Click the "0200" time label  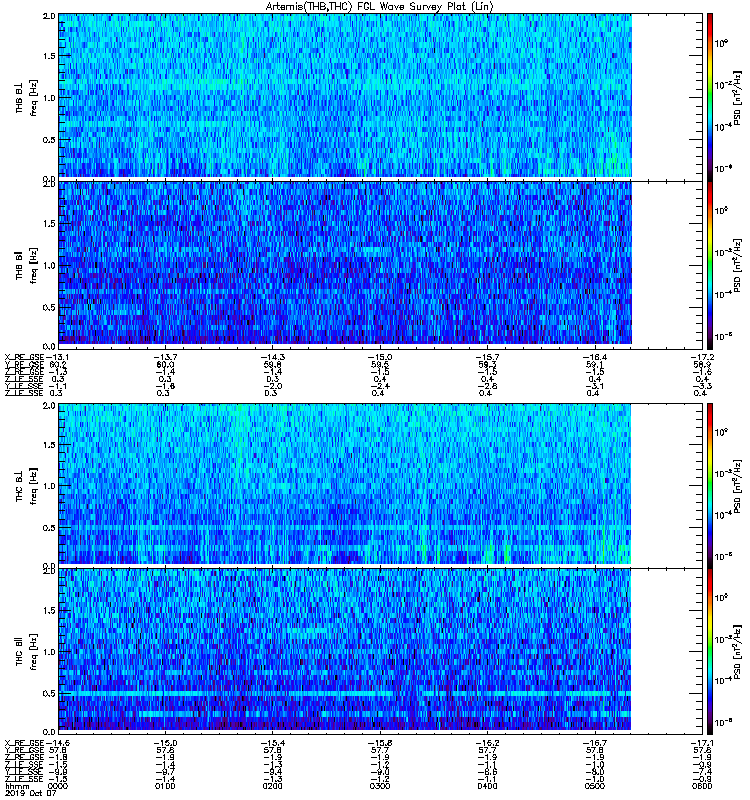click(272, 786)
